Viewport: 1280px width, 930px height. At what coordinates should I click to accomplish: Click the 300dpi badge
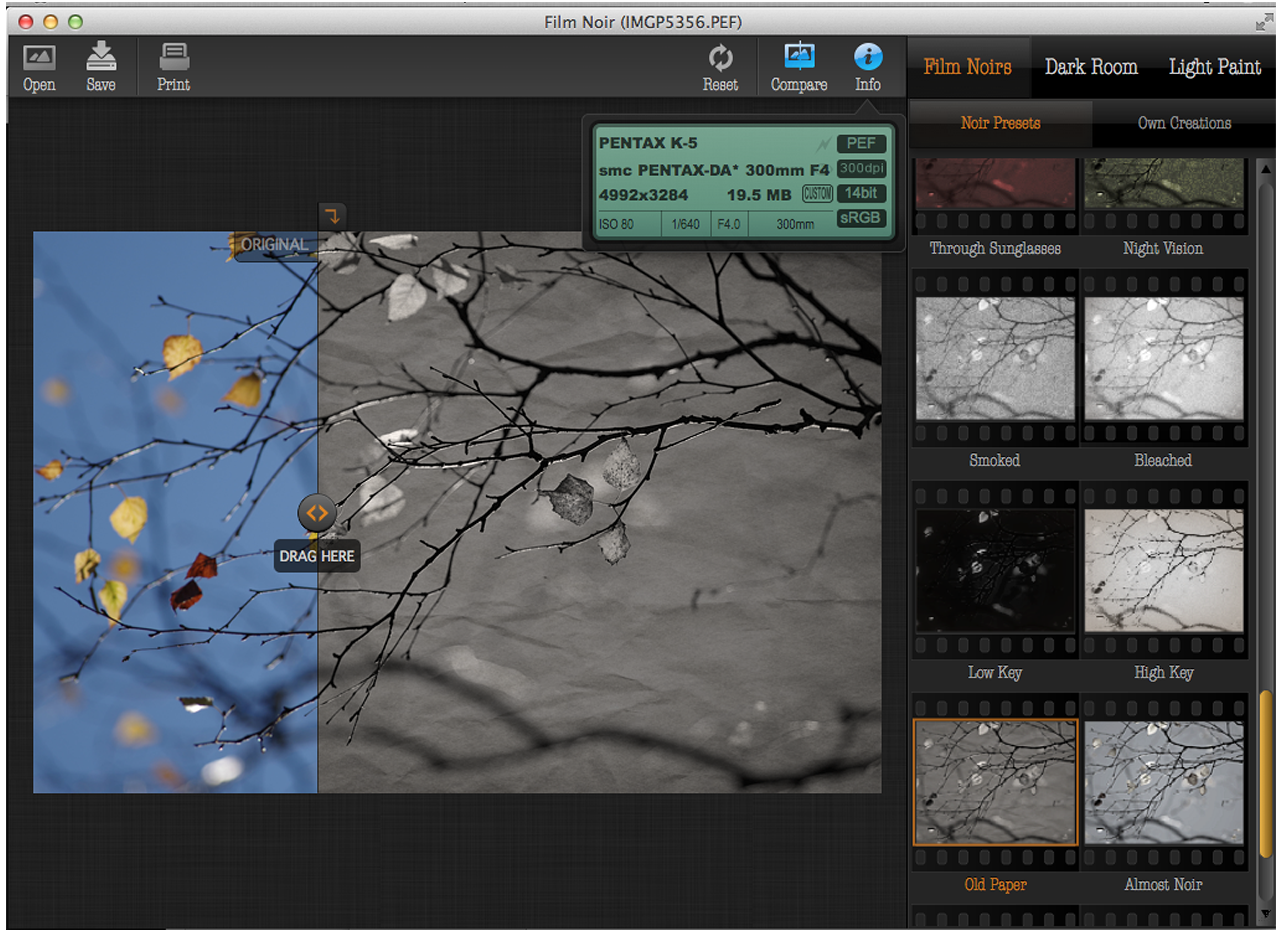[x=861, y=169]
